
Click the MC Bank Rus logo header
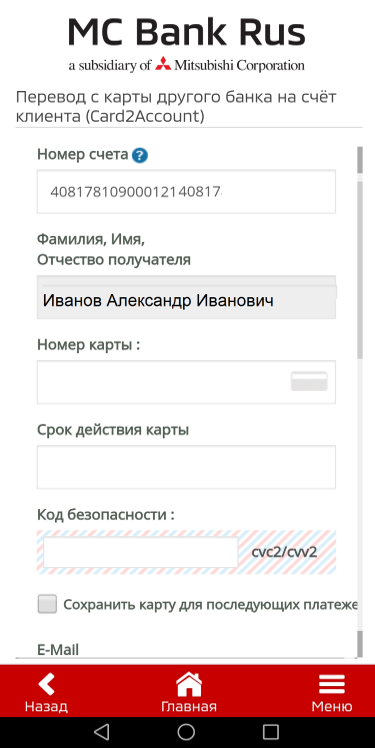tap(187, 44)
